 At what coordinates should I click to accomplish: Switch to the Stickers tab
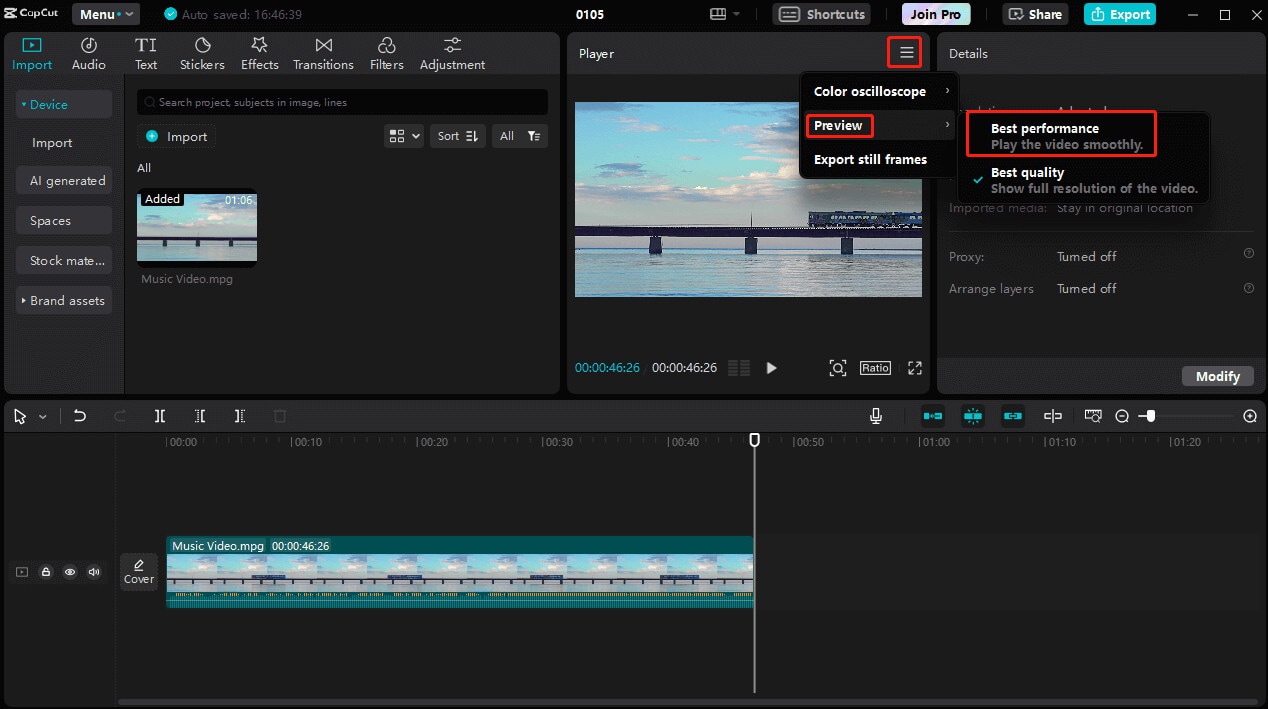[x=202, y=54]
